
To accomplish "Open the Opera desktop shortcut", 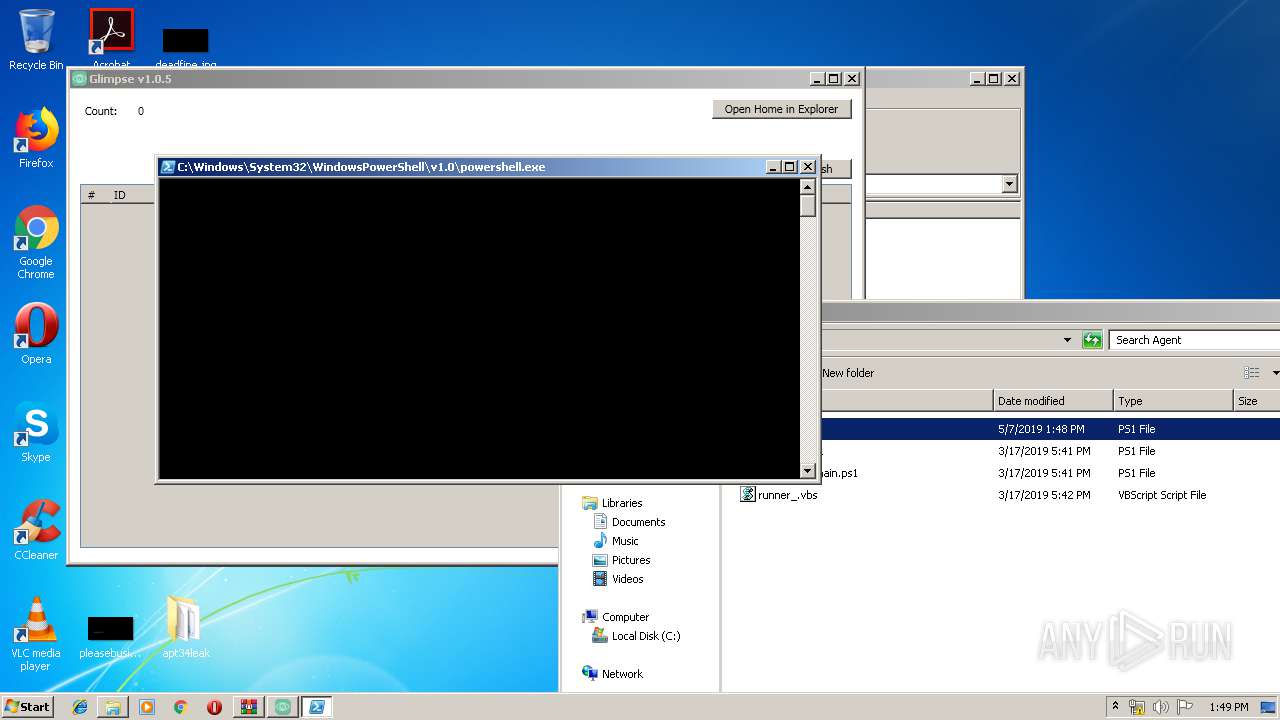I will pyautogui.click(x=36, y=334).
